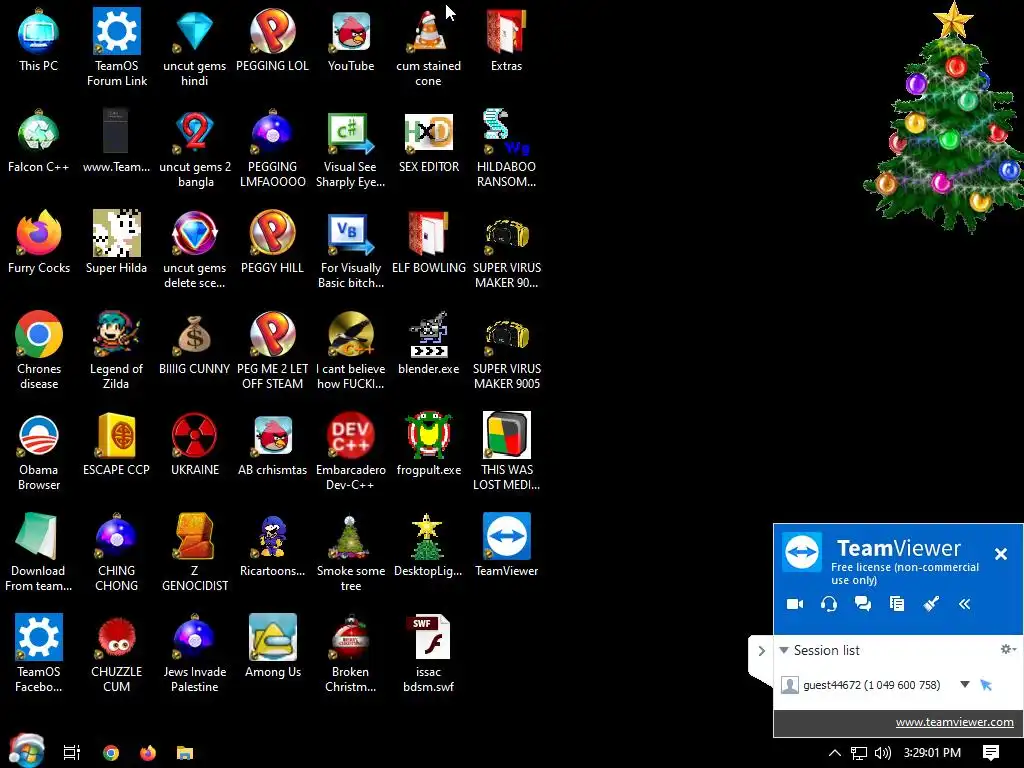Select Download From team notepad icon

pos(39,552)
